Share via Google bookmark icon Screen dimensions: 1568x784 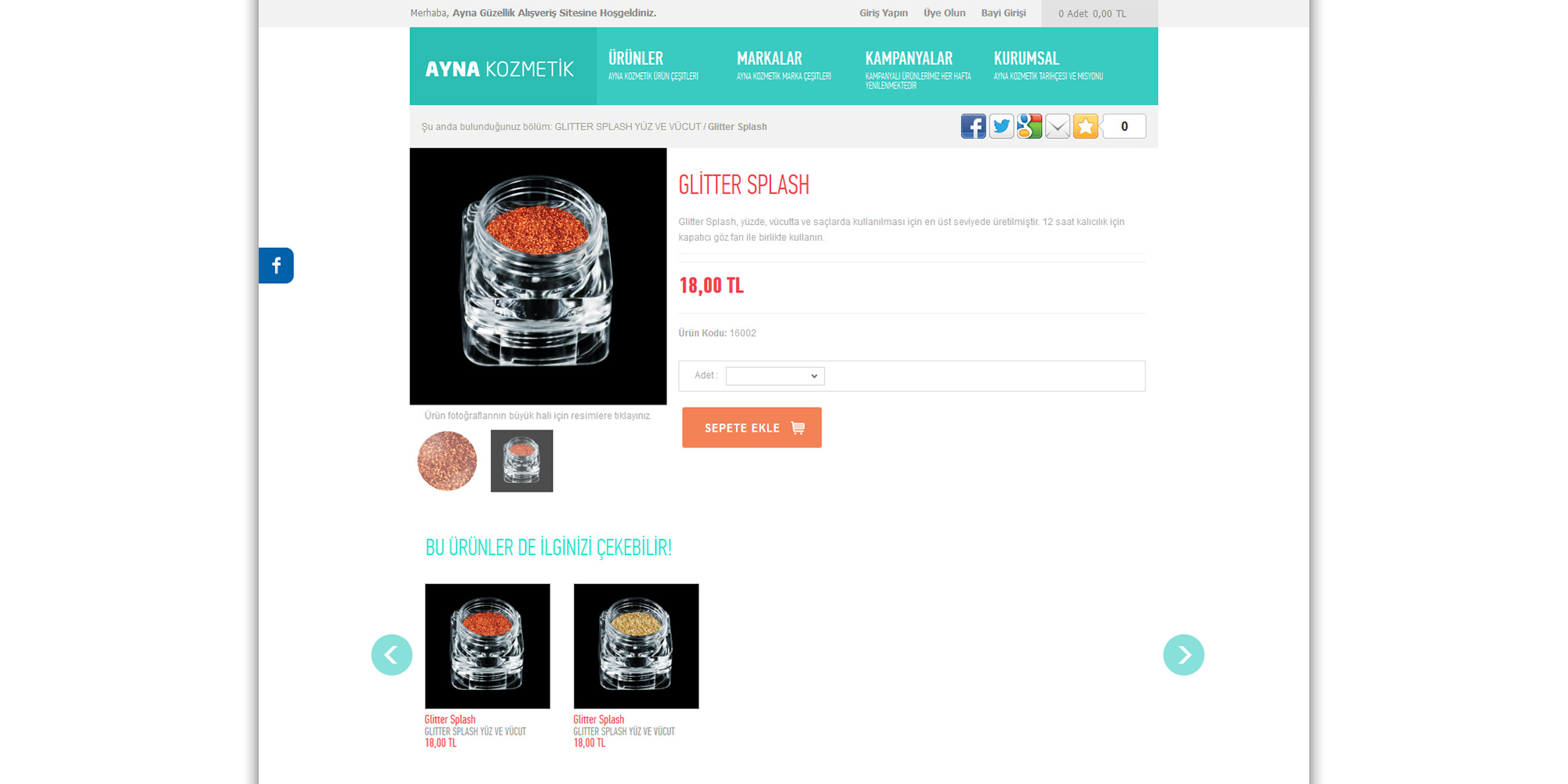pyautogui.click(x=1029, y=126)
